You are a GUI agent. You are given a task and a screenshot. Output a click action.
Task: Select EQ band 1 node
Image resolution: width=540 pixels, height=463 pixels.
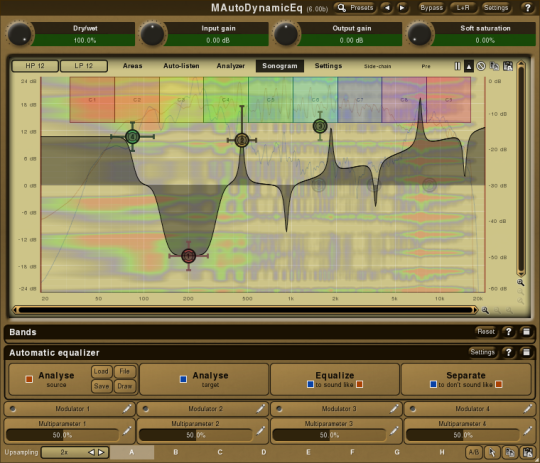188,256
